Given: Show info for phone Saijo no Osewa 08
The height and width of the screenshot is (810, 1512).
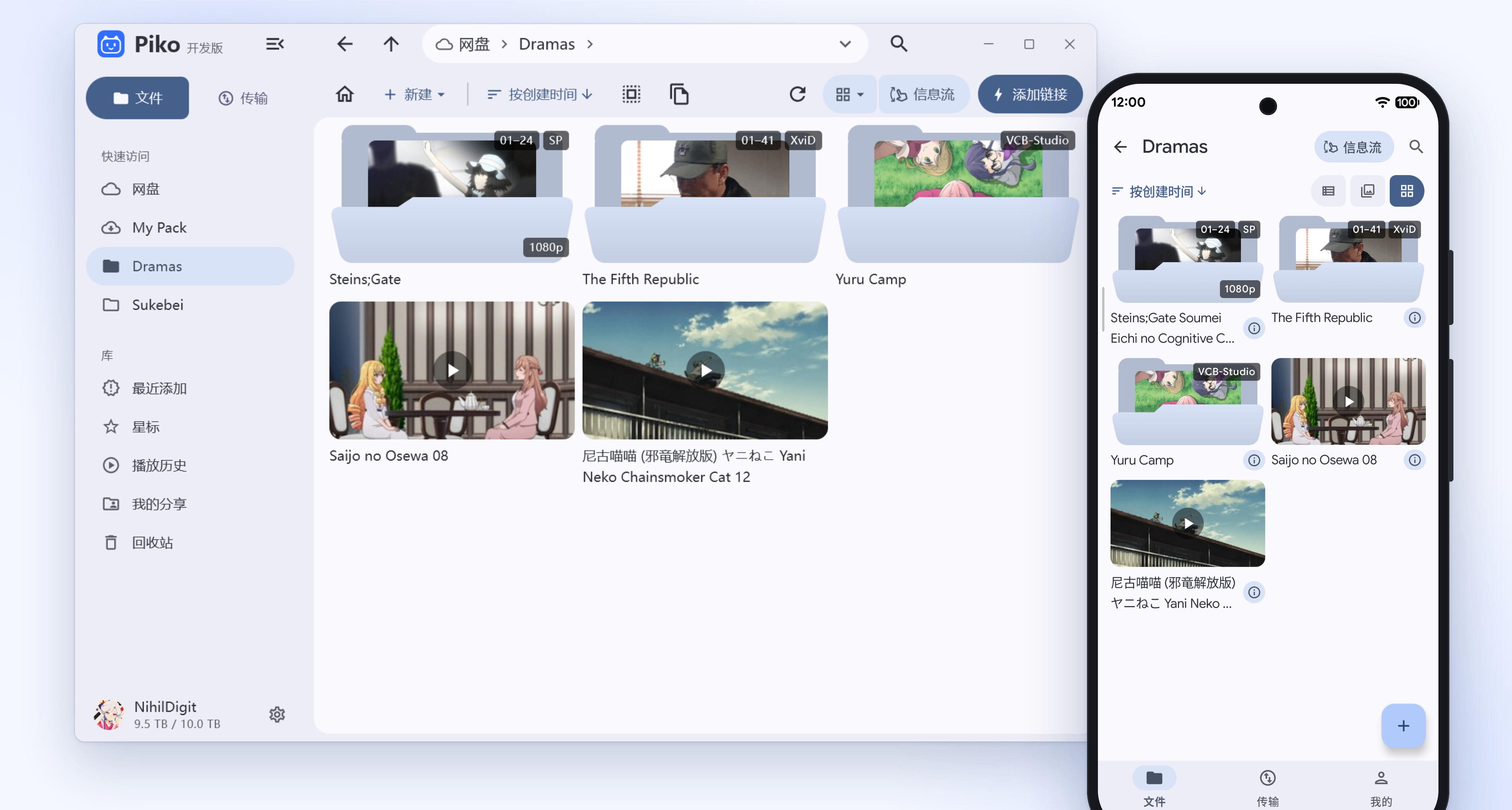Looking at the screenshot, I should click(1415, 460).
